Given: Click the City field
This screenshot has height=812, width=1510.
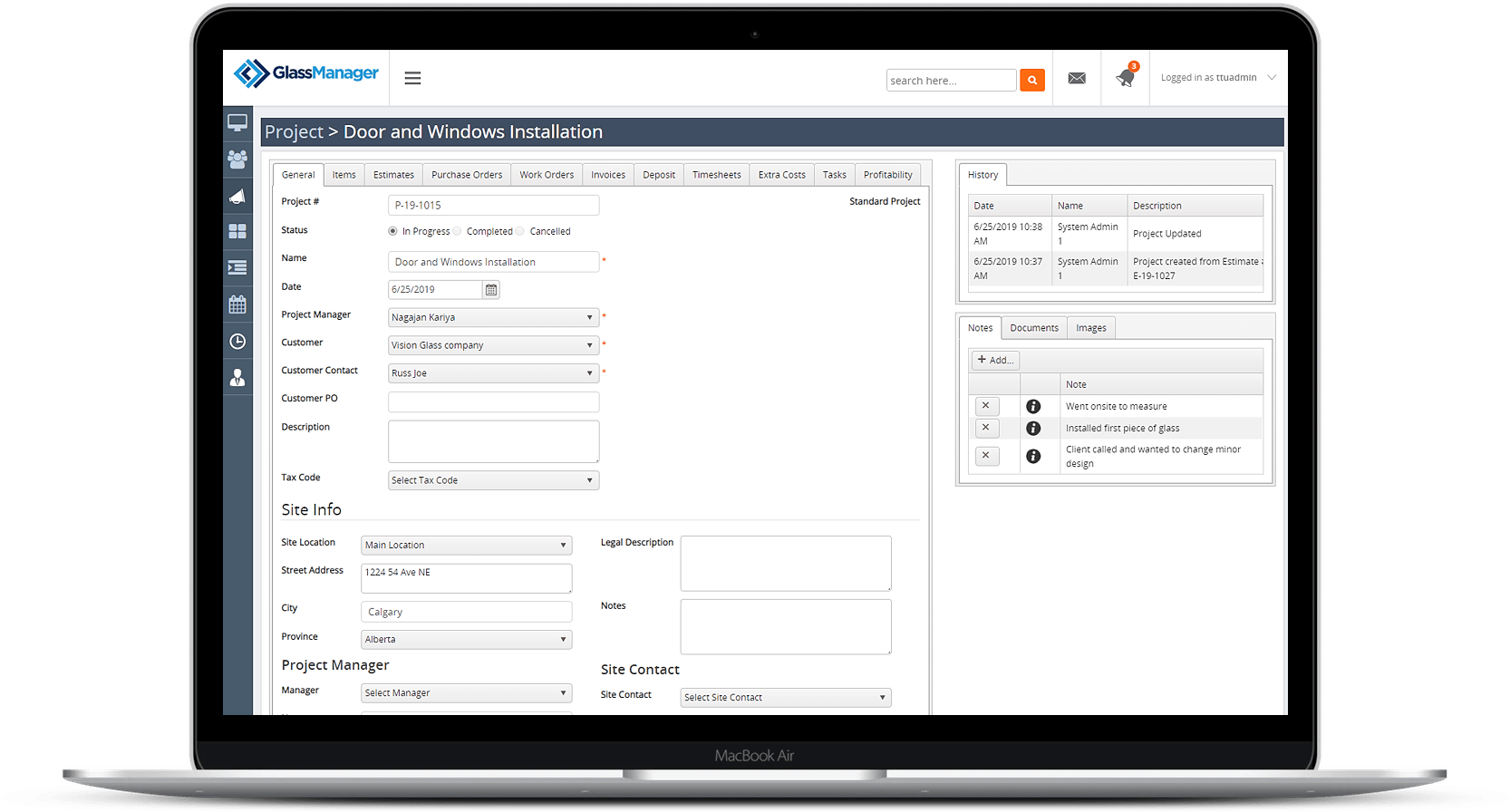Looking at the screenshot, I should click(467, 612).
